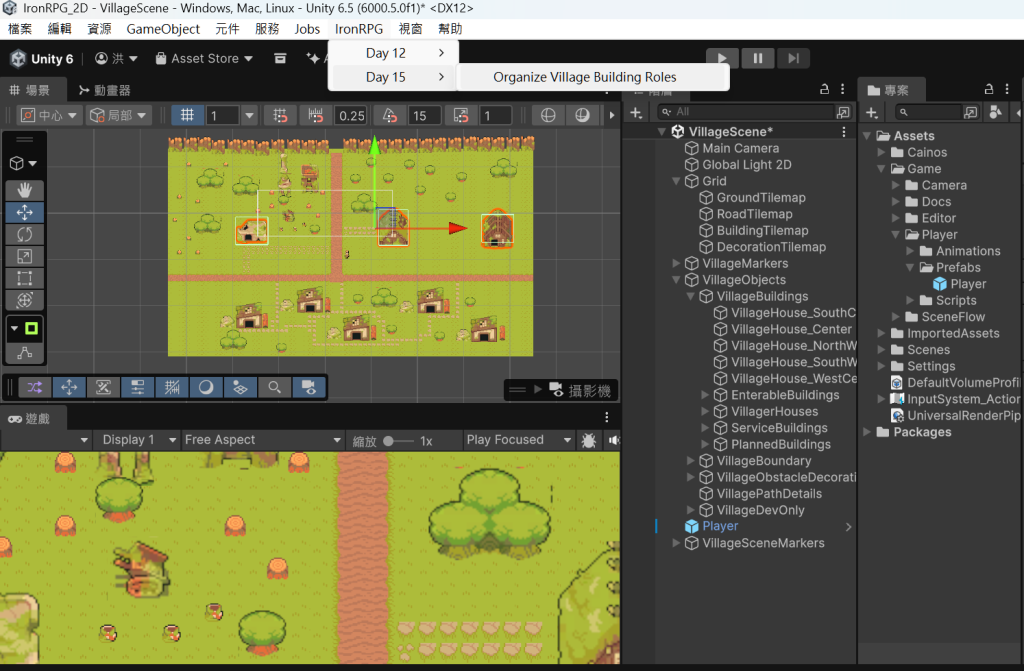Image resolution: width=1024 pixels, height=671 pixels.
Task: Select the Rotate tool
Action: point(25,234)
